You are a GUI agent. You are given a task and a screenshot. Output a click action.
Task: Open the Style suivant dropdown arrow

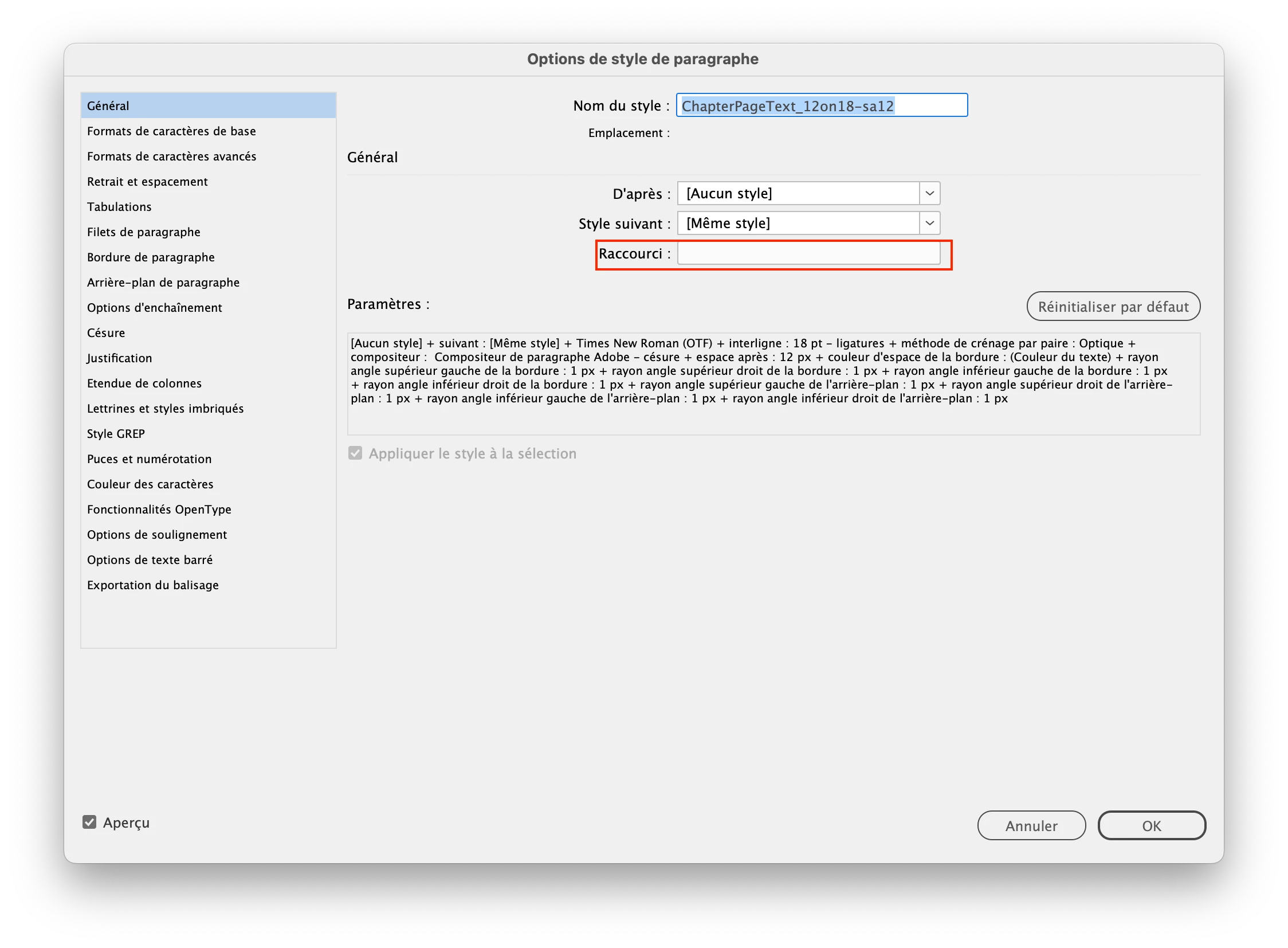pyautogui.click(x=929, y=223)
